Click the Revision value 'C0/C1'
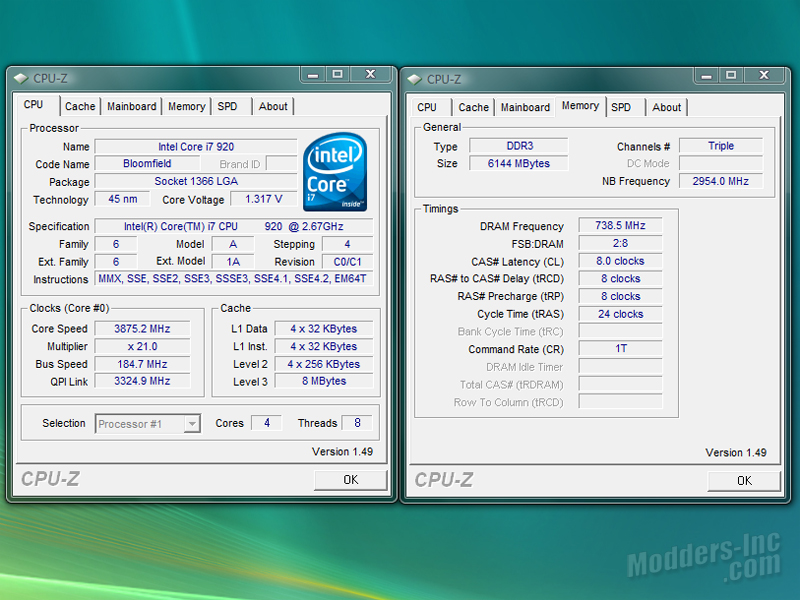 [x=347, y=262]
